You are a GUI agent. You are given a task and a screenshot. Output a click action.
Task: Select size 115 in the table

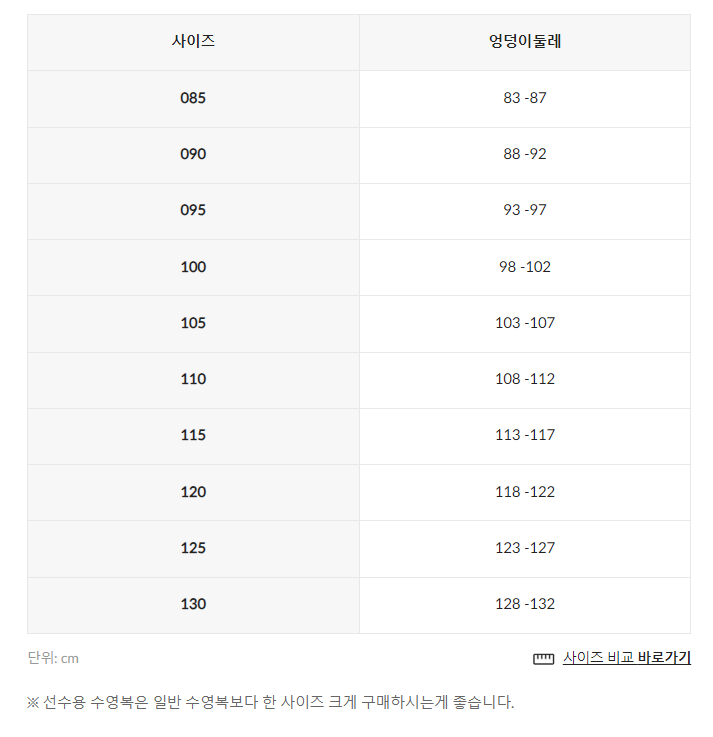click(193, 435)
